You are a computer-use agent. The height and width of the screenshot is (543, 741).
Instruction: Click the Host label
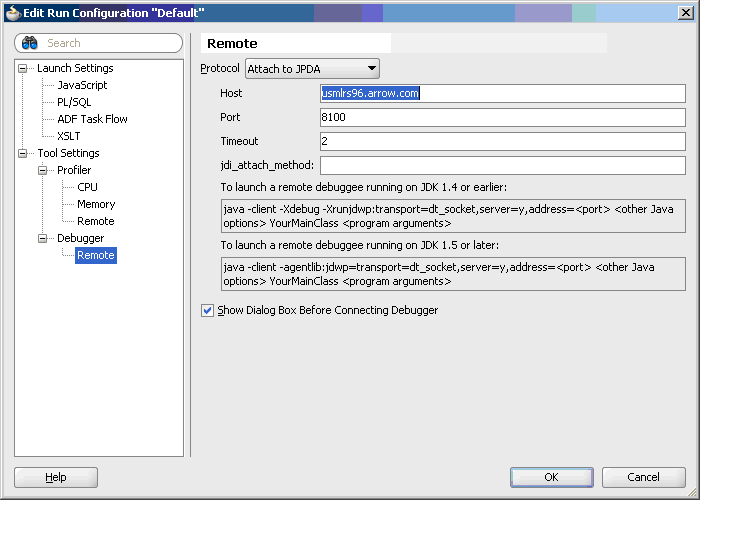click(x=231, y=94)
